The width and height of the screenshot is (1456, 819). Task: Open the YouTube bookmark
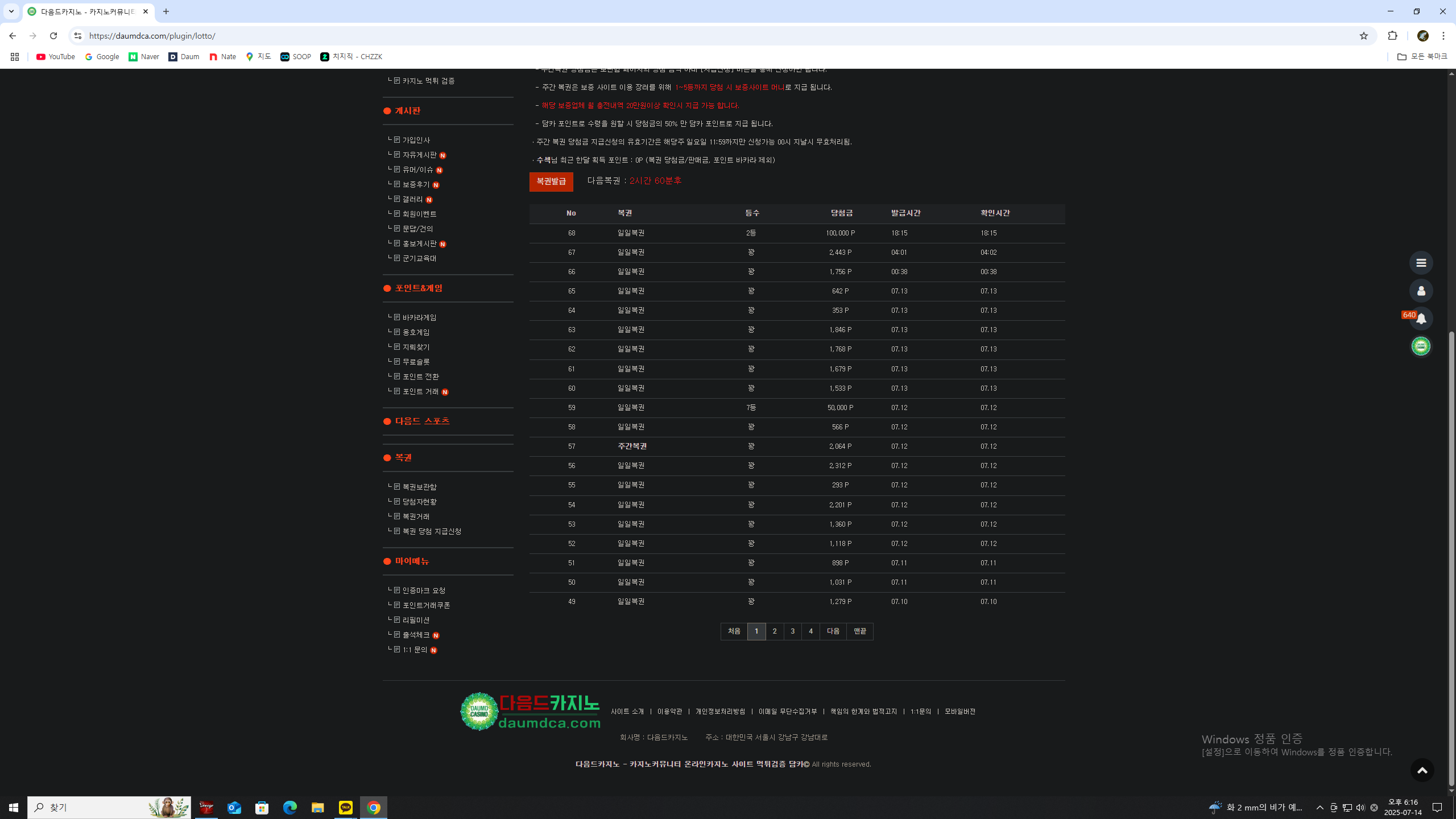[56, 57]
